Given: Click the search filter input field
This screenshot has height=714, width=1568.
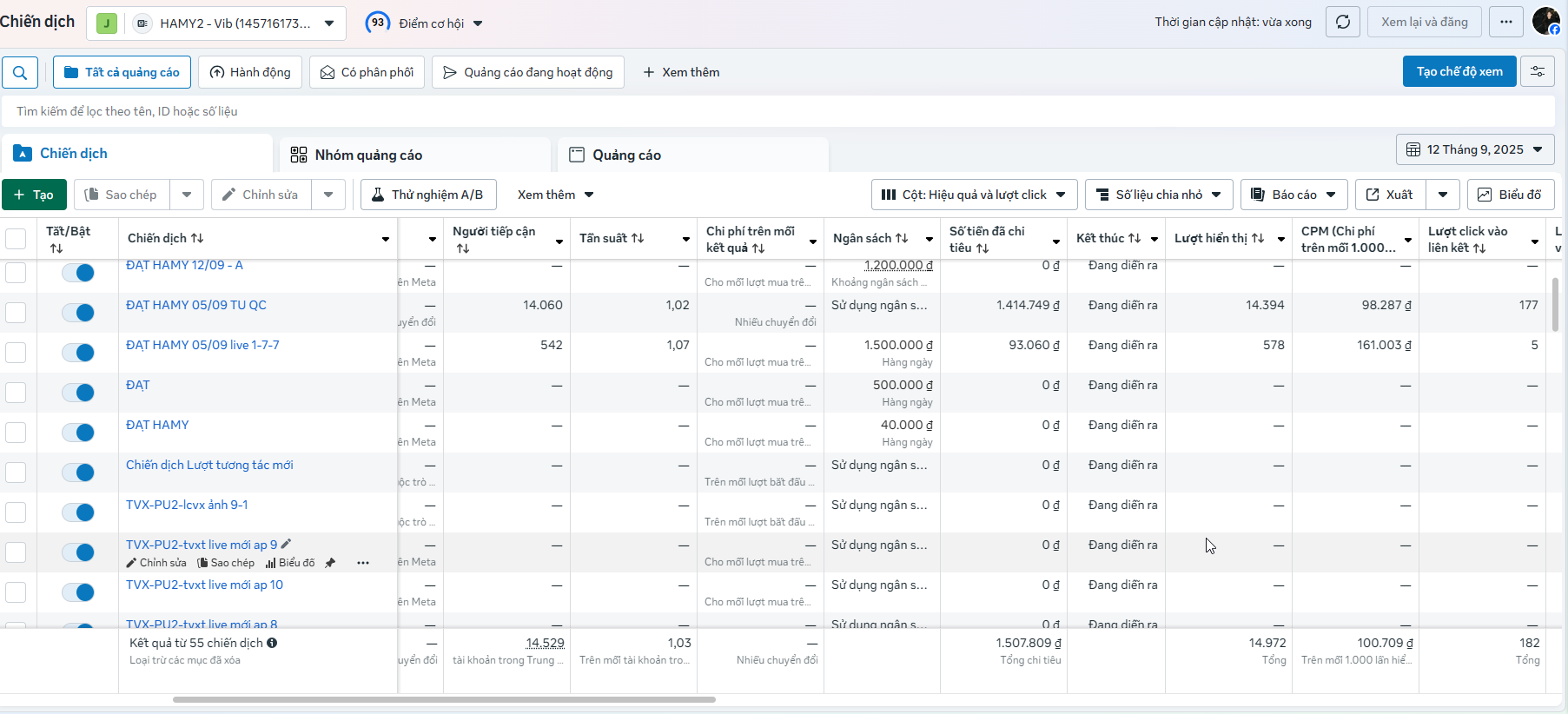Looking at the screenshot, I should click(x=777, y=111).
